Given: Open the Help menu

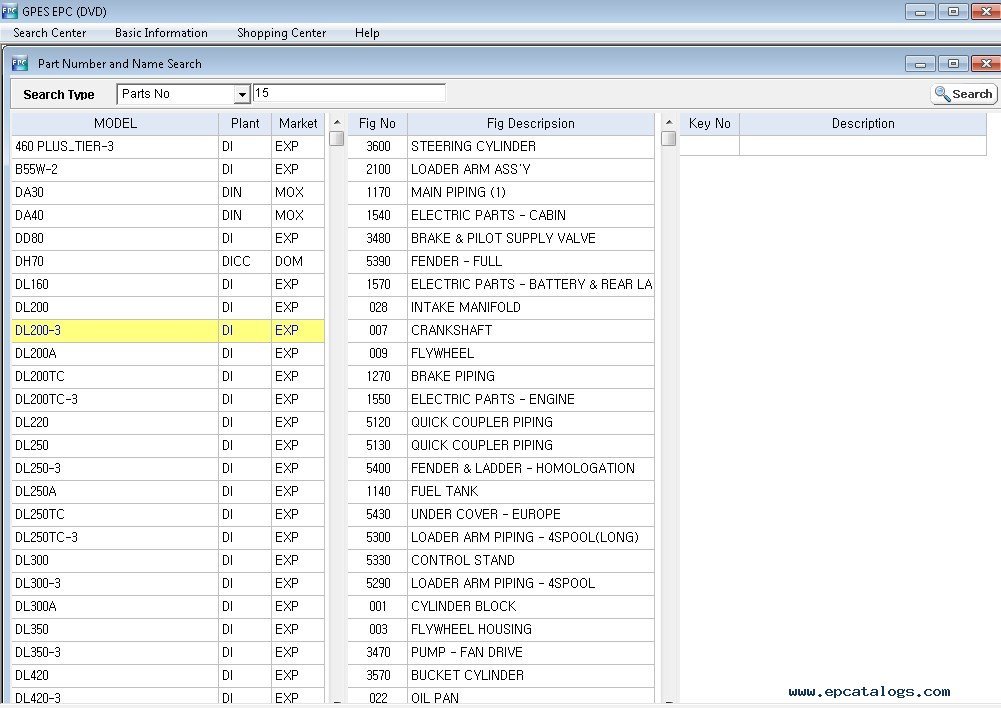Looking at the screenshot, I should pyautogui.click(x=367, y=33).
